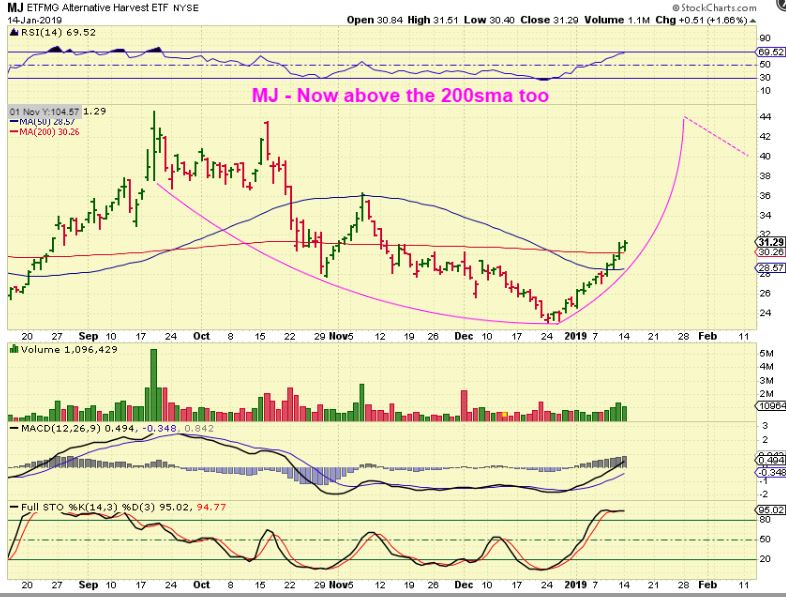This screenshot has height=597, width=786.
Task: Click the ETFMG Alternative Harvest ETF title
Action: (x=98, y=8)
